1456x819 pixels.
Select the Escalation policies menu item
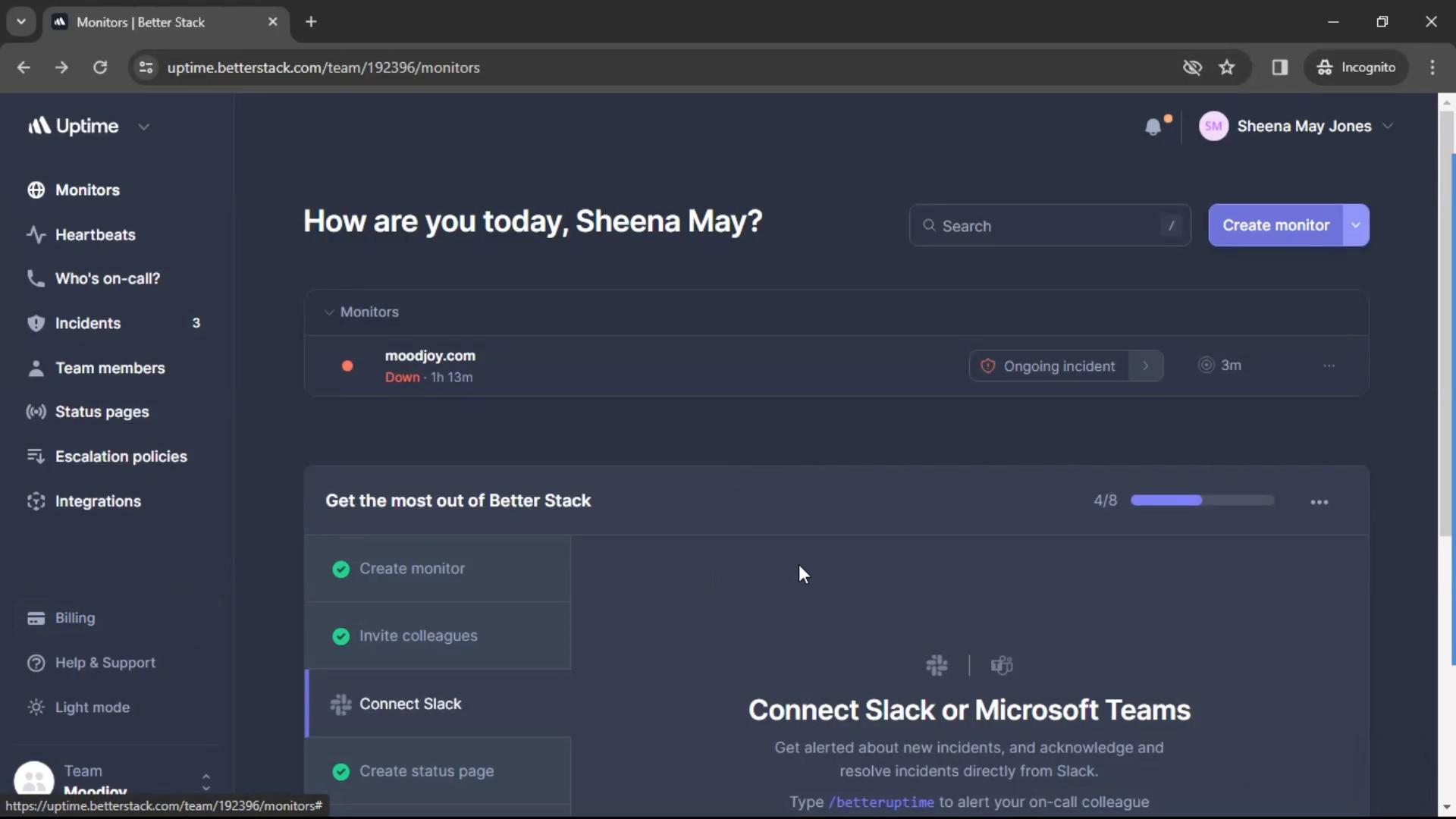(121, 457)
